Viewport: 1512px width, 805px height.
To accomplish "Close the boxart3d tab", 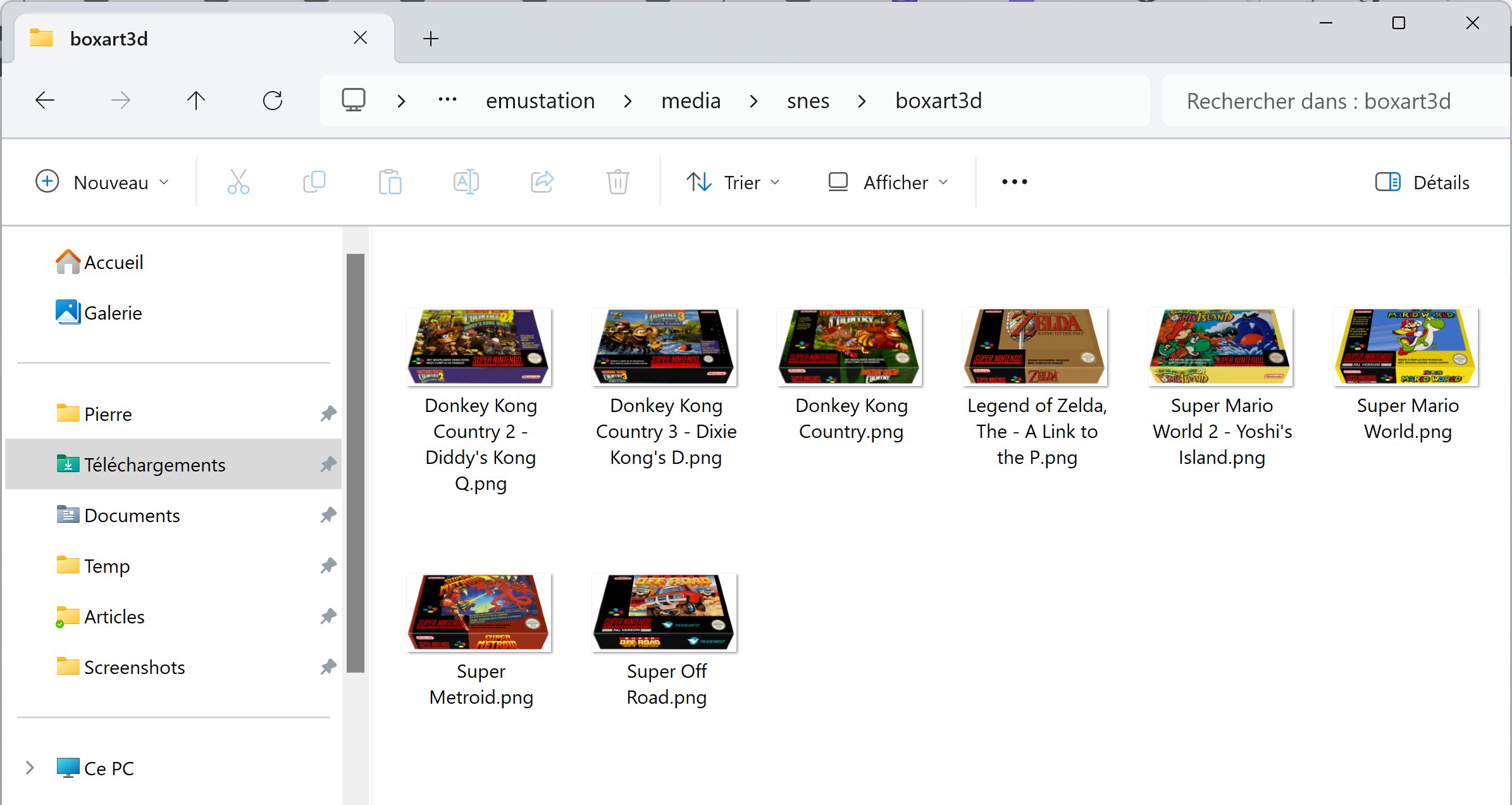I will coord(360,38).
